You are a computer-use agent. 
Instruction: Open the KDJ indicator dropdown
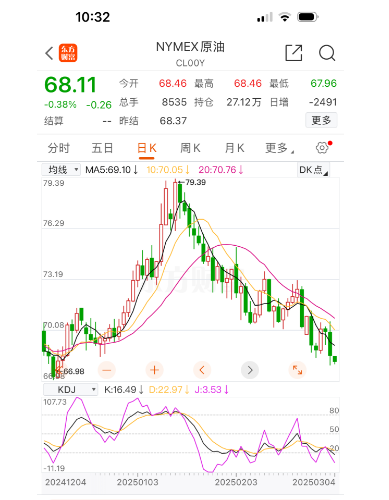pos(70,389)
